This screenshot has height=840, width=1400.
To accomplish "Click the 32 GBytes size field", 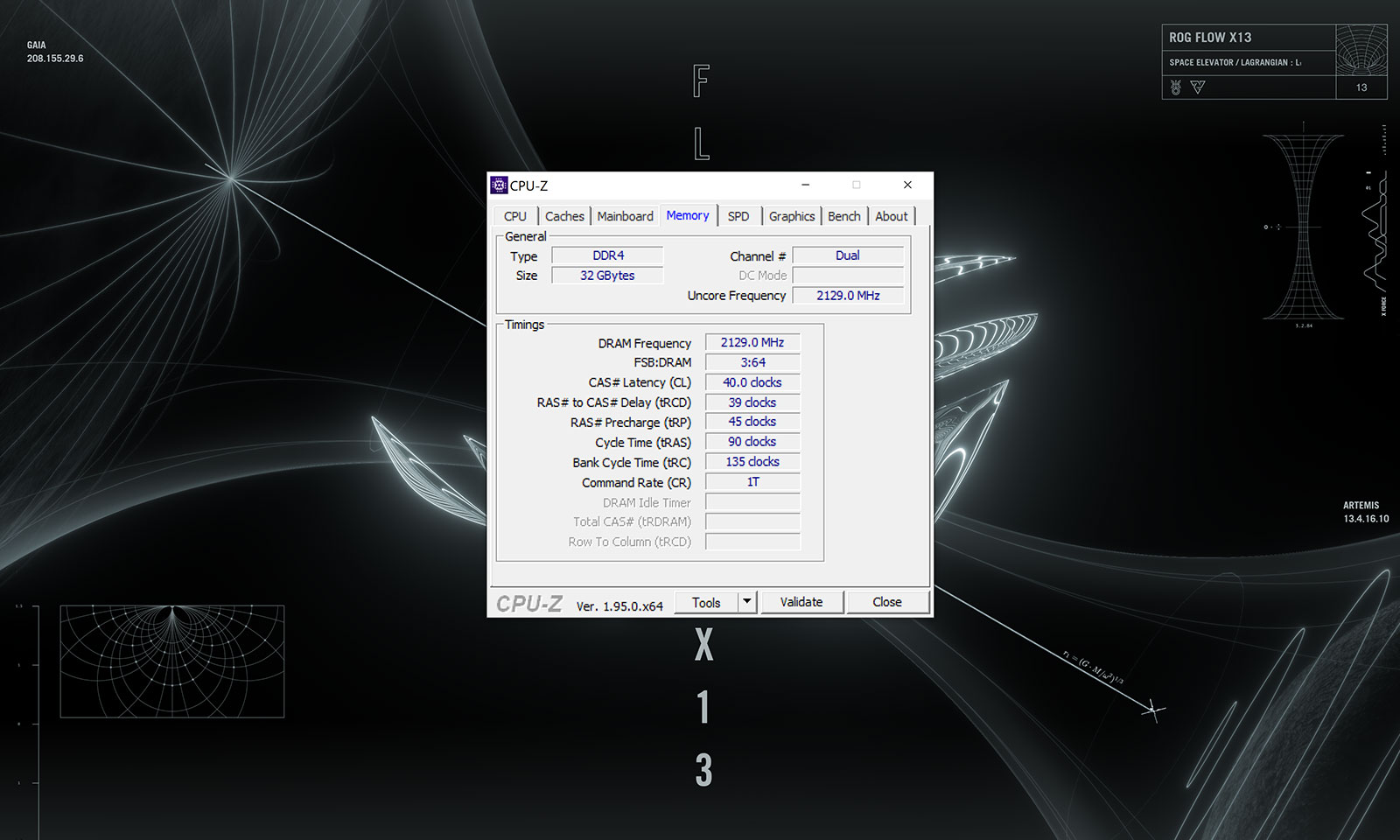I will point(607,276).
